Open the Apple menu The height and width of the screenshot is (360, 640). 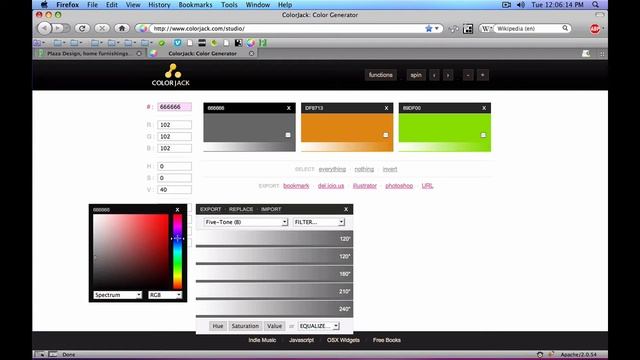point(44,5)
